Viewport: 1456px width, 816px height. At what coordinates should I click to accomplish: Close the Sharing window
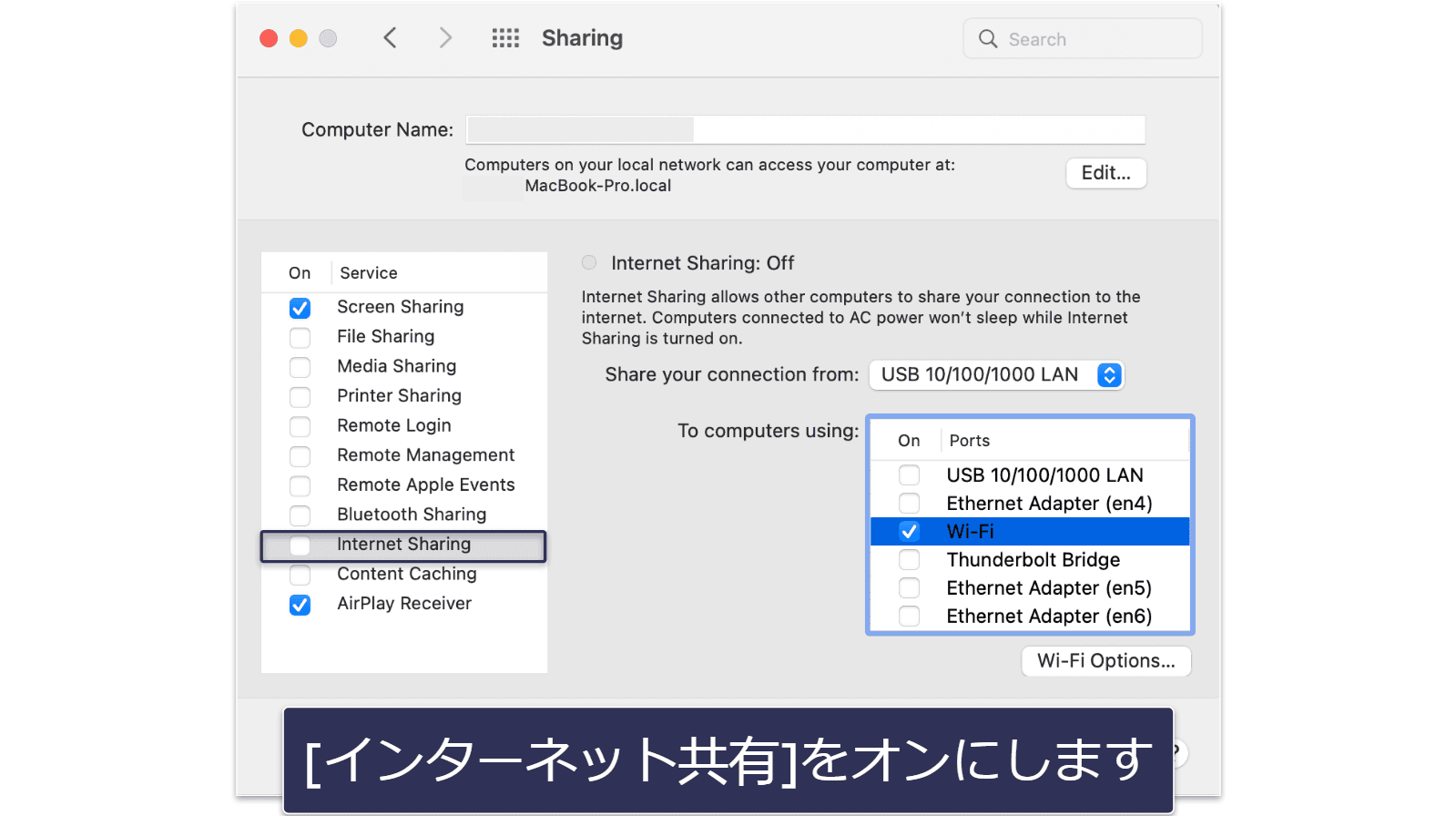tap(269, 38)
